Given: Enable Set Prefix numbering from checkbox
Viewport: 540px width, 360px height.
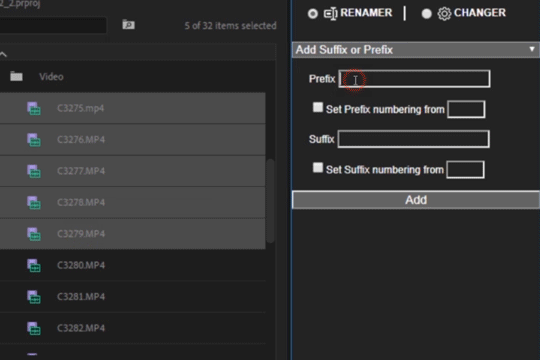Looking at the screenshot, I should click(x=318, y=107).
